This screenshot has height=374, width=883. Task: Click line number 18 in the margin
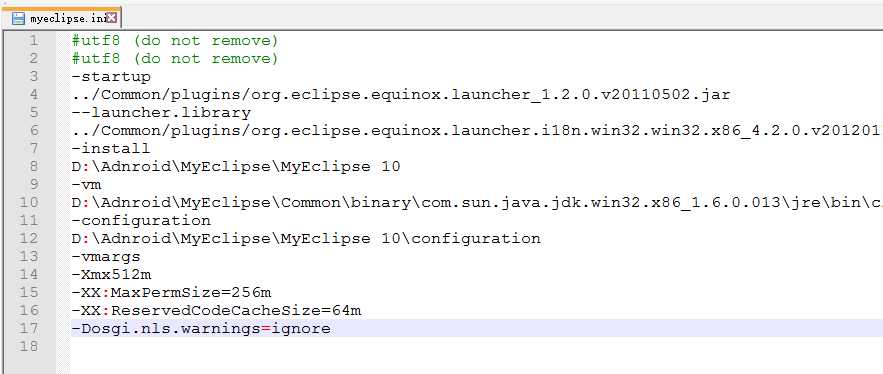29,346
